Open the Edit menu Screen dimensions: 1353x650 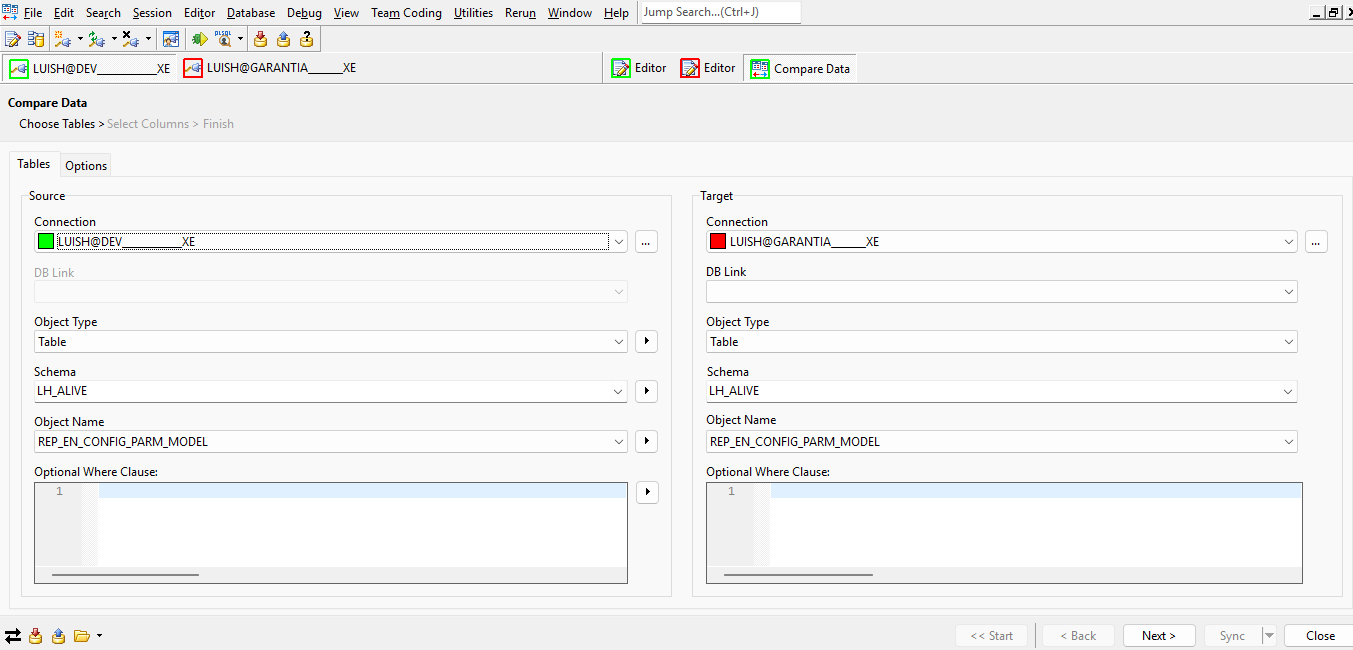[64, 13]
